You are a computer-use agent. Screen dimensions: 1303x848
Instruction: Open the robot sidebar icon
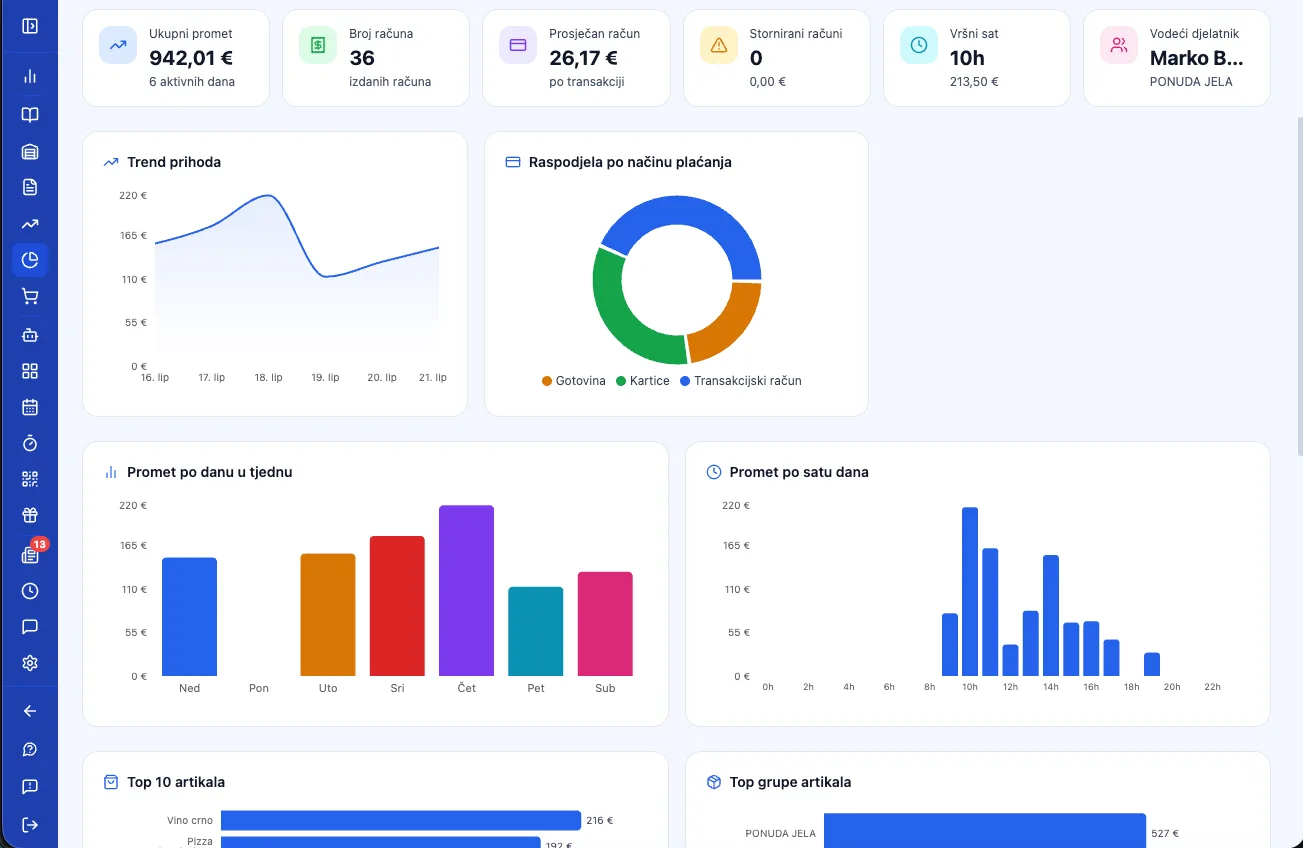(x=30, y=335)
